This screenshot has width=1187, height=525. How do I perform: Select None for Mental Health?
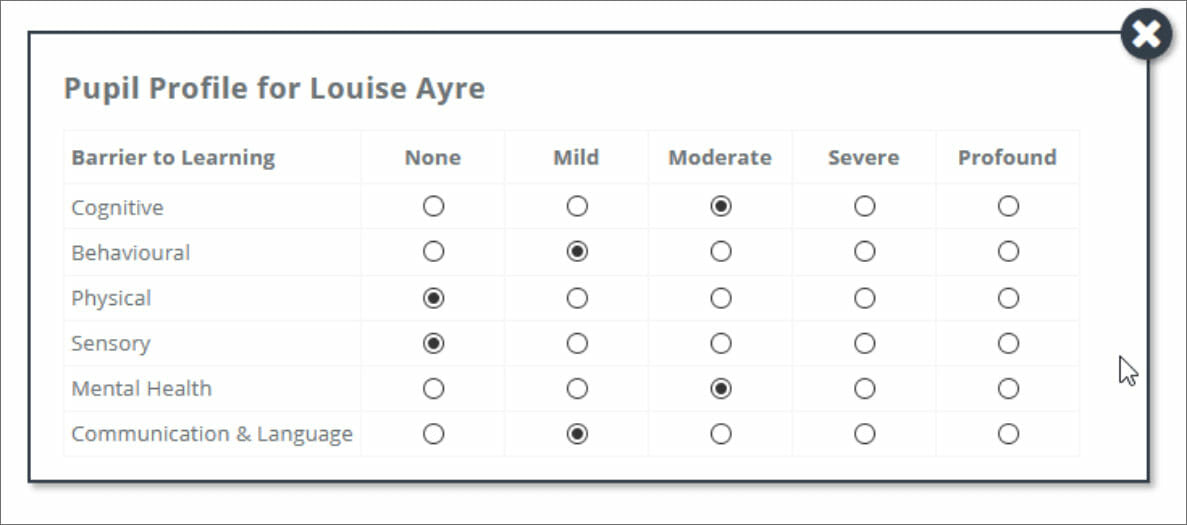tap(433, 389)
